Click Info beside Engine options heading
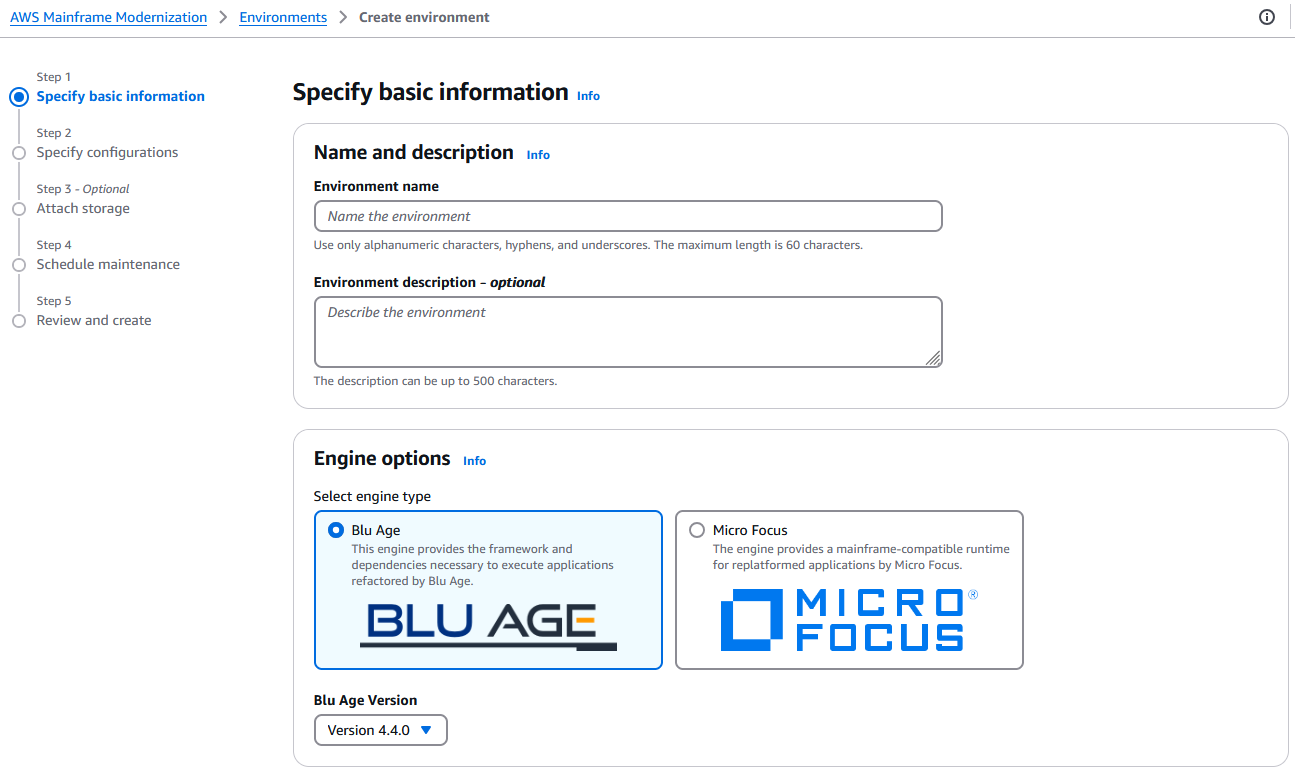 (x=474, y=460)
